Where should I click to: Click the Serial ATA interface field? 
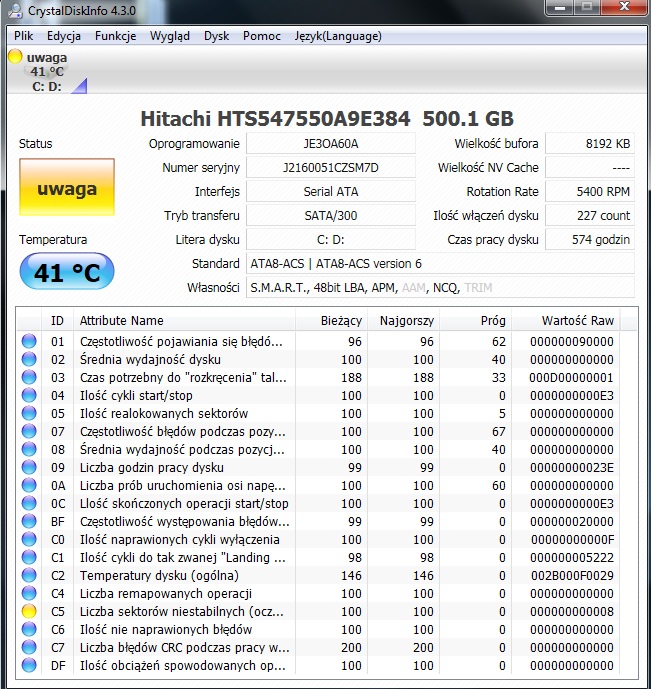tap(331, 192)
